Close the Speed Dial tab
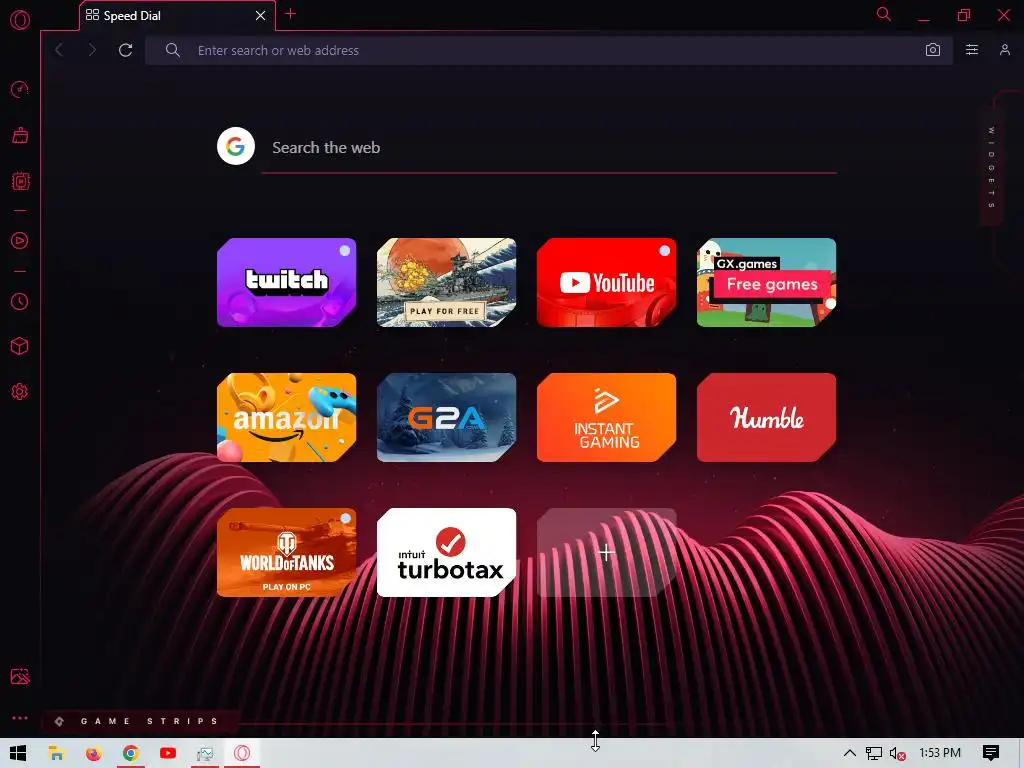Viewport: 1024px width, 768px height. tap(261, 15)
